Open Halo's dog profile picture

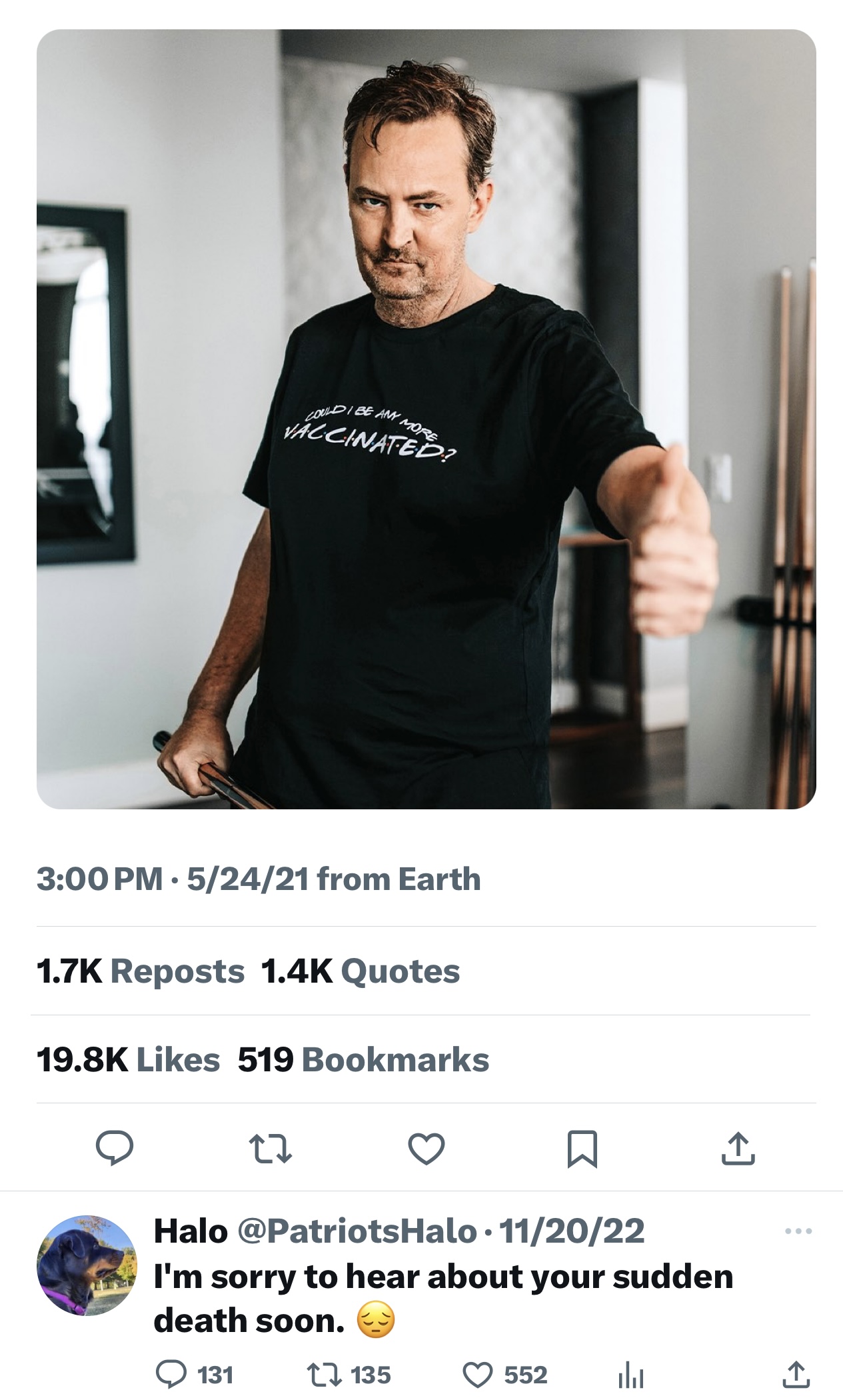(86, 1265)
